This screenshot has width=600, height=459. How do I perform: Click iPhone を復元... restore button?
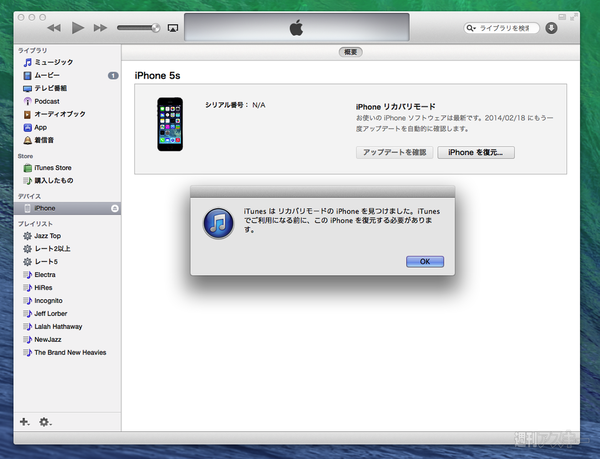[x=476, y=152]
